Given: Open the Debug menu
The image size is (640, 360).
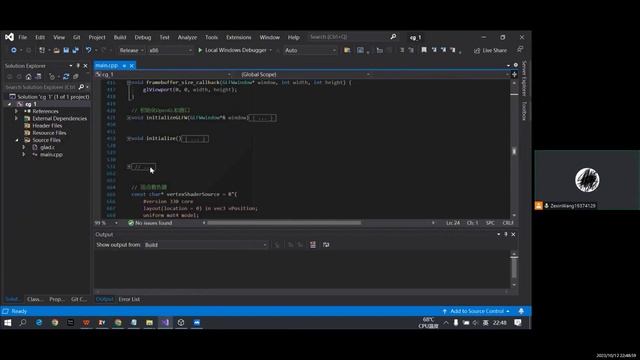Looking at the screenshot, I should 142,37.
